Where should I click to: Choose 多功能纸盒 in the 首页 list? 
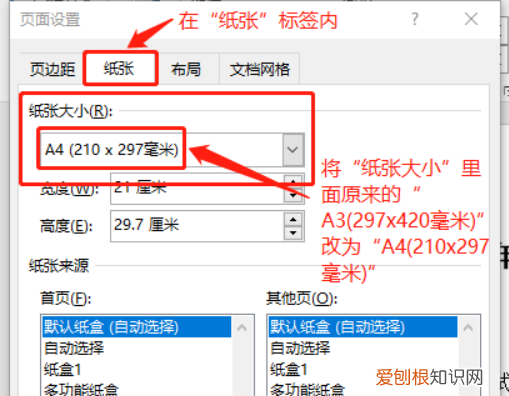[x=137, y=389]
